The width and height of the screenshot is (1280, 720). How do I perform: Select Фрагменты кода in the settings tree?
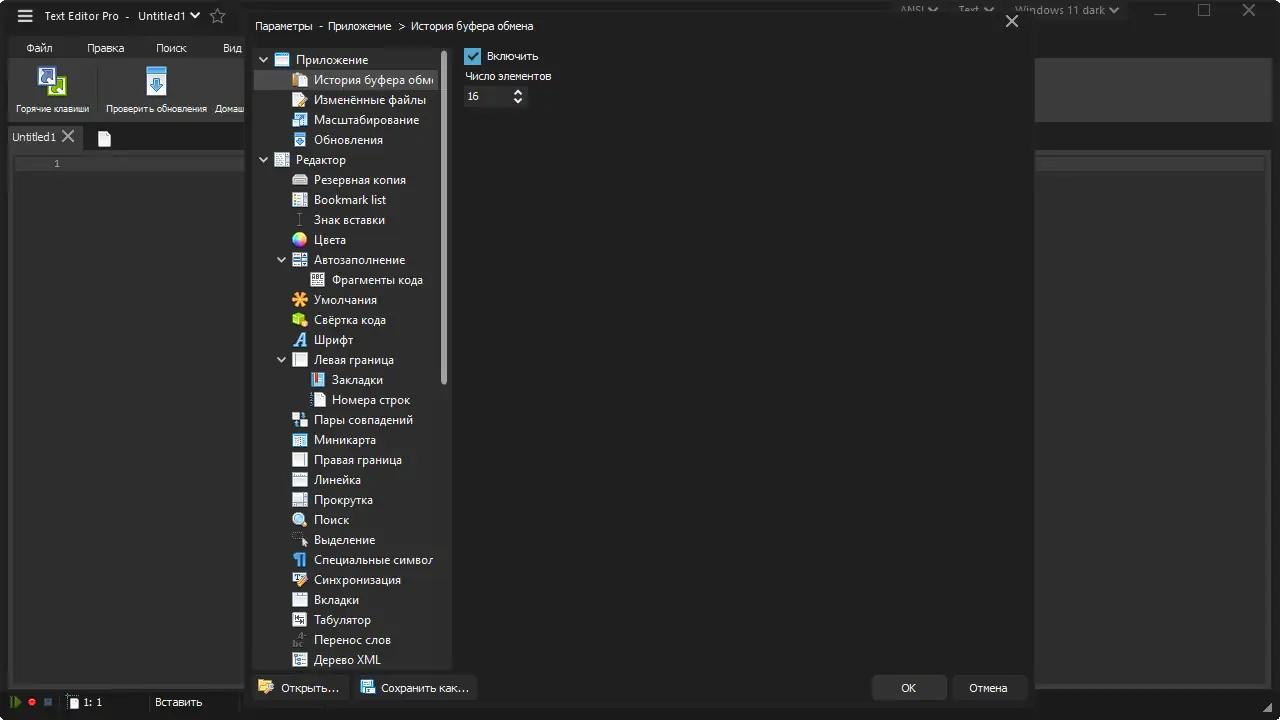tap(377, 280)
